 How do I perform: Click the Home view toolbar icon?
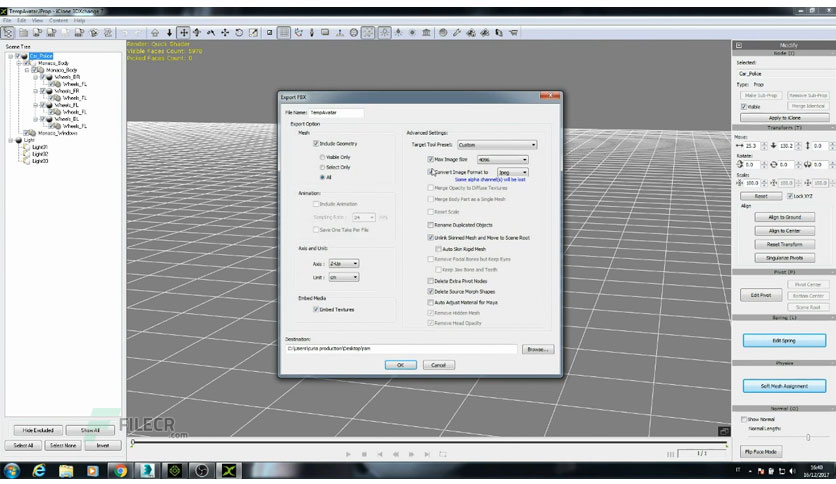(x=155, y=33)
